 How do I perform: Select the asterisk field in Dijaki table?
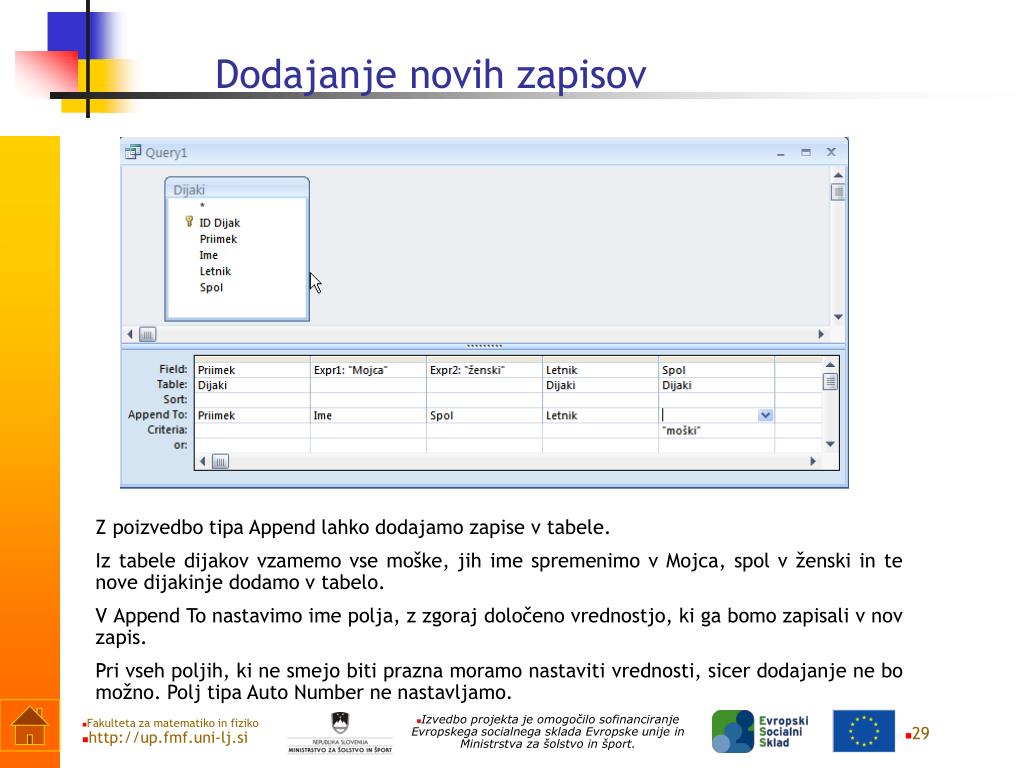[202, 206]
